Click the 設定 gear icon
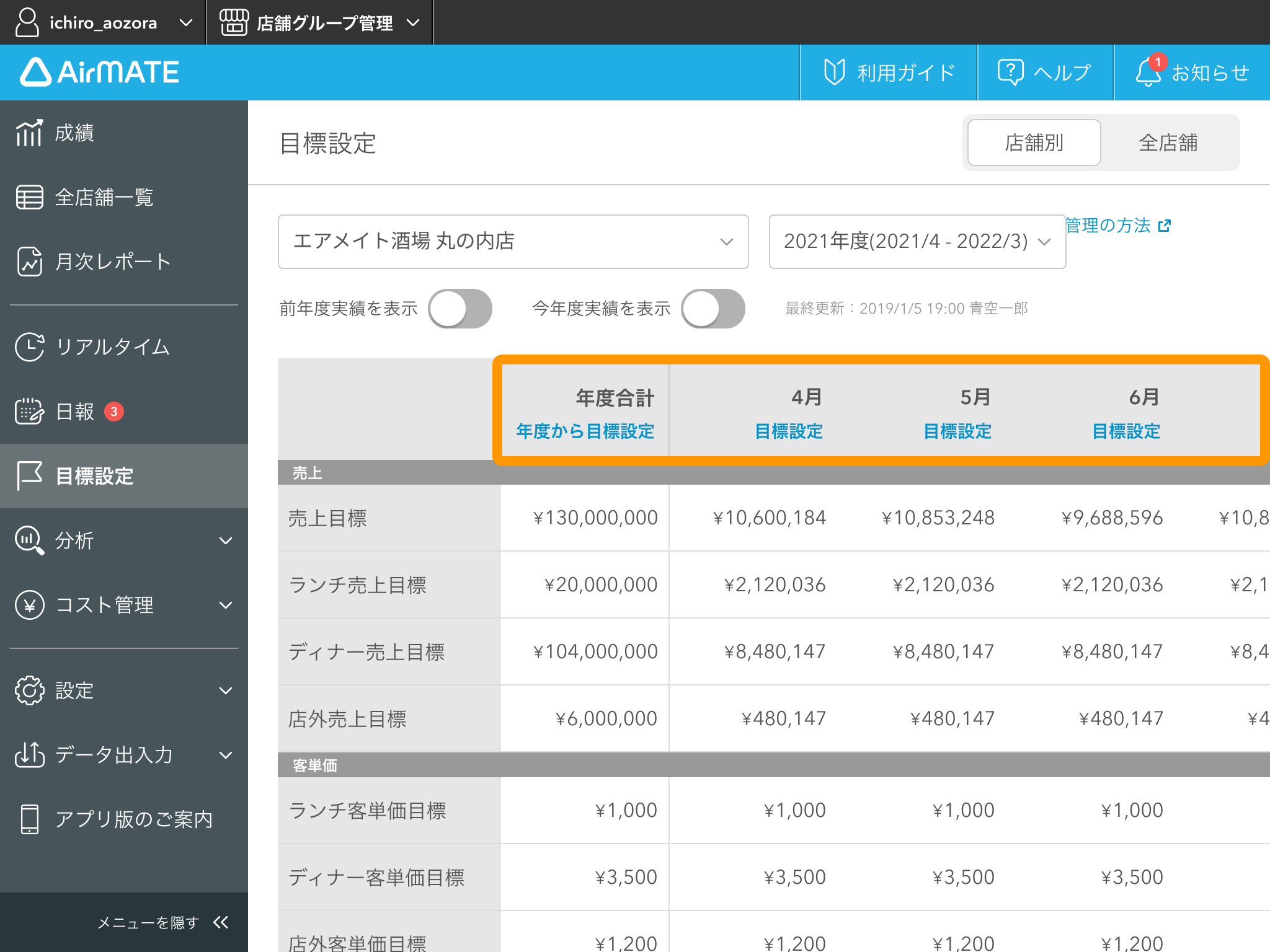This screenshot has height=952, width=1270. click(x=29, y=690)
